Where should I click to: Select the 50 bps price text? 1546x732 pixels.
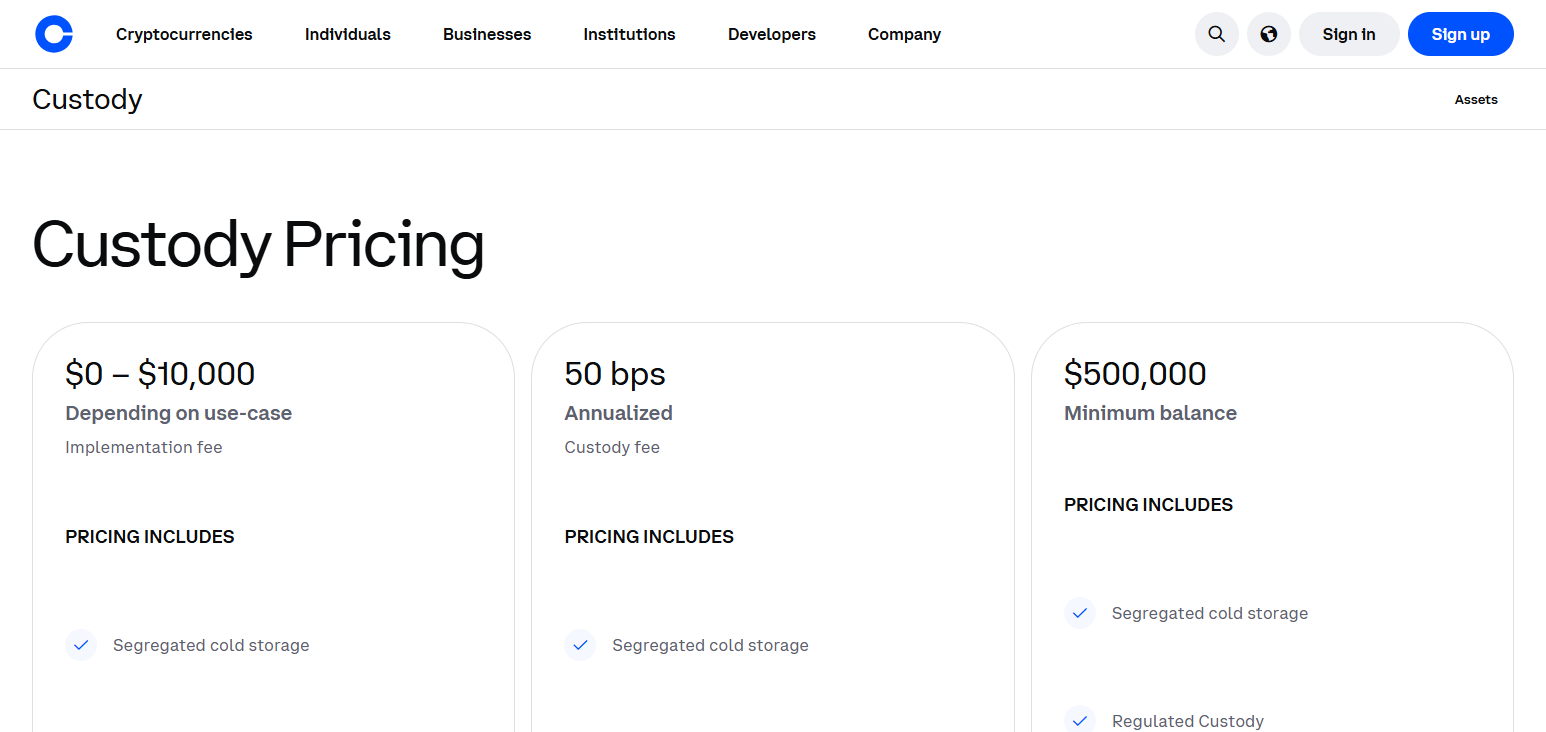click(615, 374)
